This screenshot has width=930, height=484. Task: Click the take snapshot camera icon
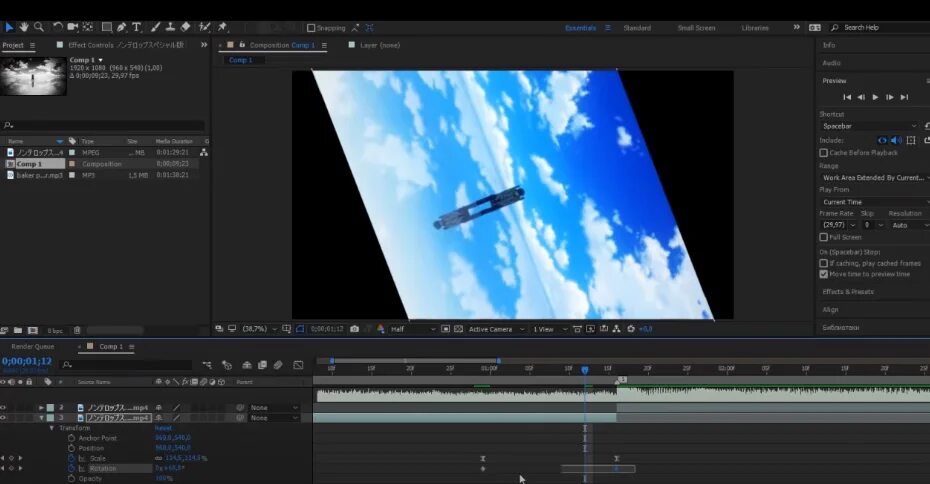pos(355,329)
